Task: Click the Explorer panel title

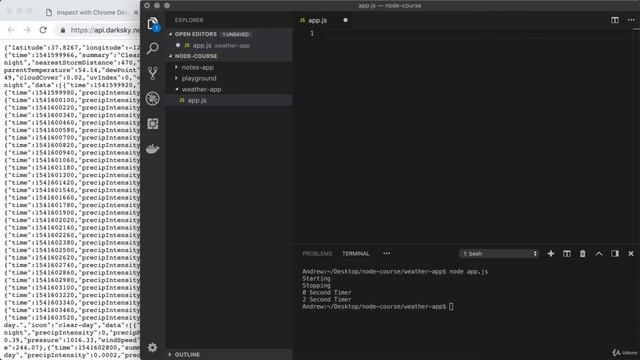Action: click(189, 20)
